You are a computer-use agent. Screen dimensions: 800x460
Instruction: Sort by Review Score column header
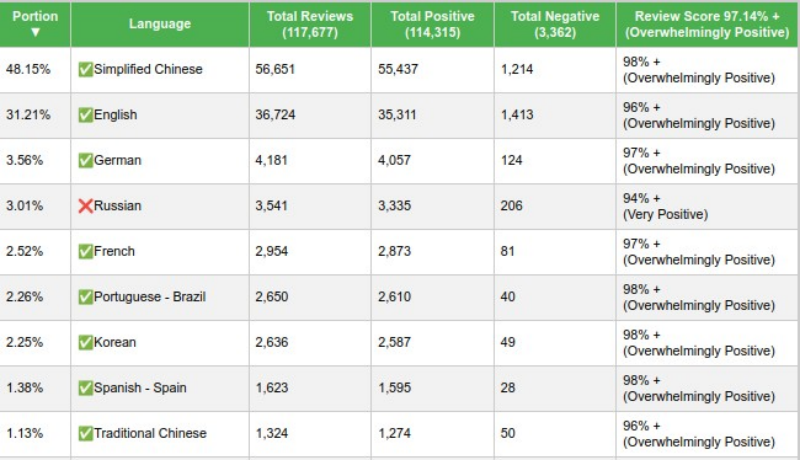706,24
